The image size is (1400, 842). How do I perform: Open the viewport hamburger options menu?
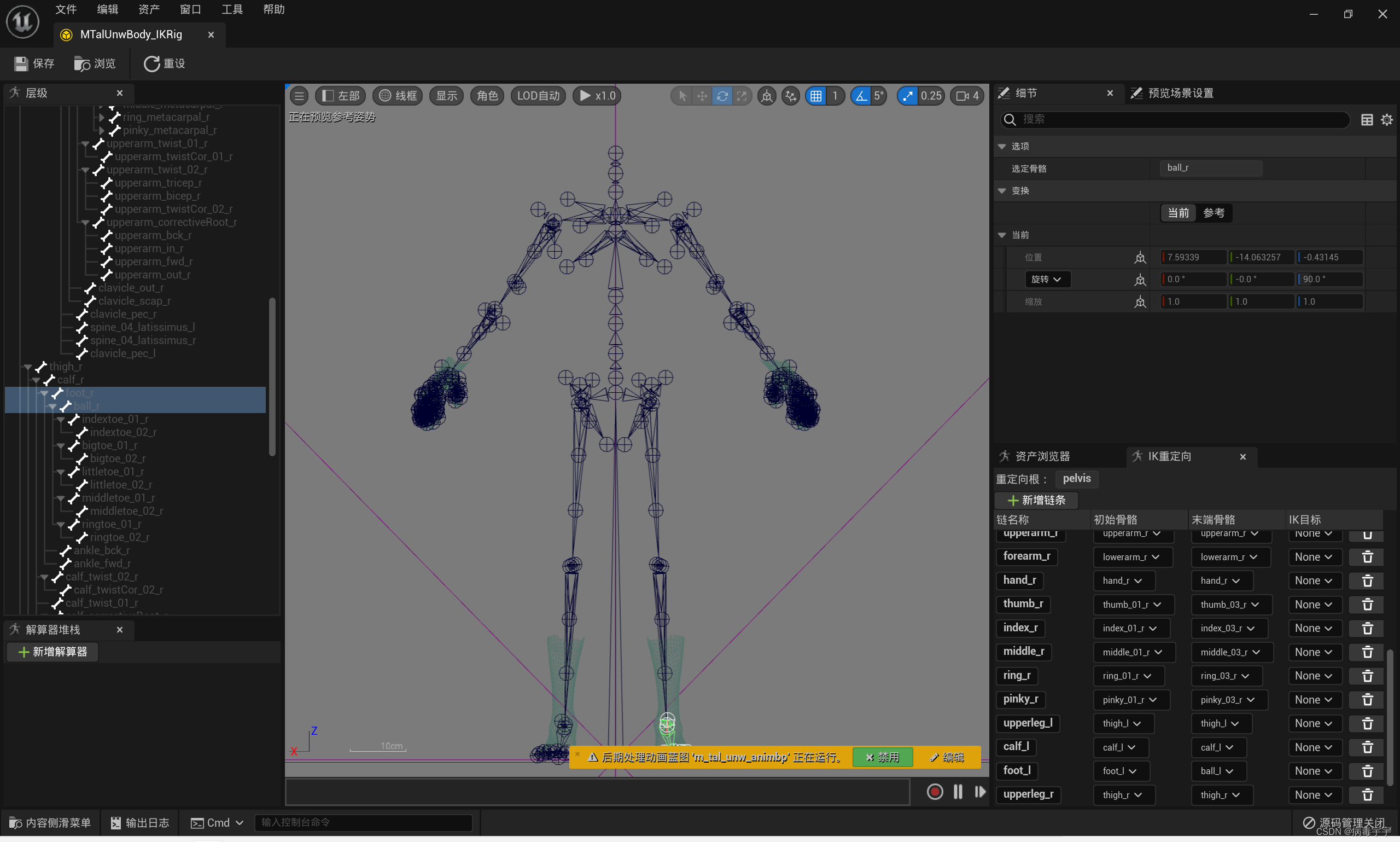(x=299, y=96)
